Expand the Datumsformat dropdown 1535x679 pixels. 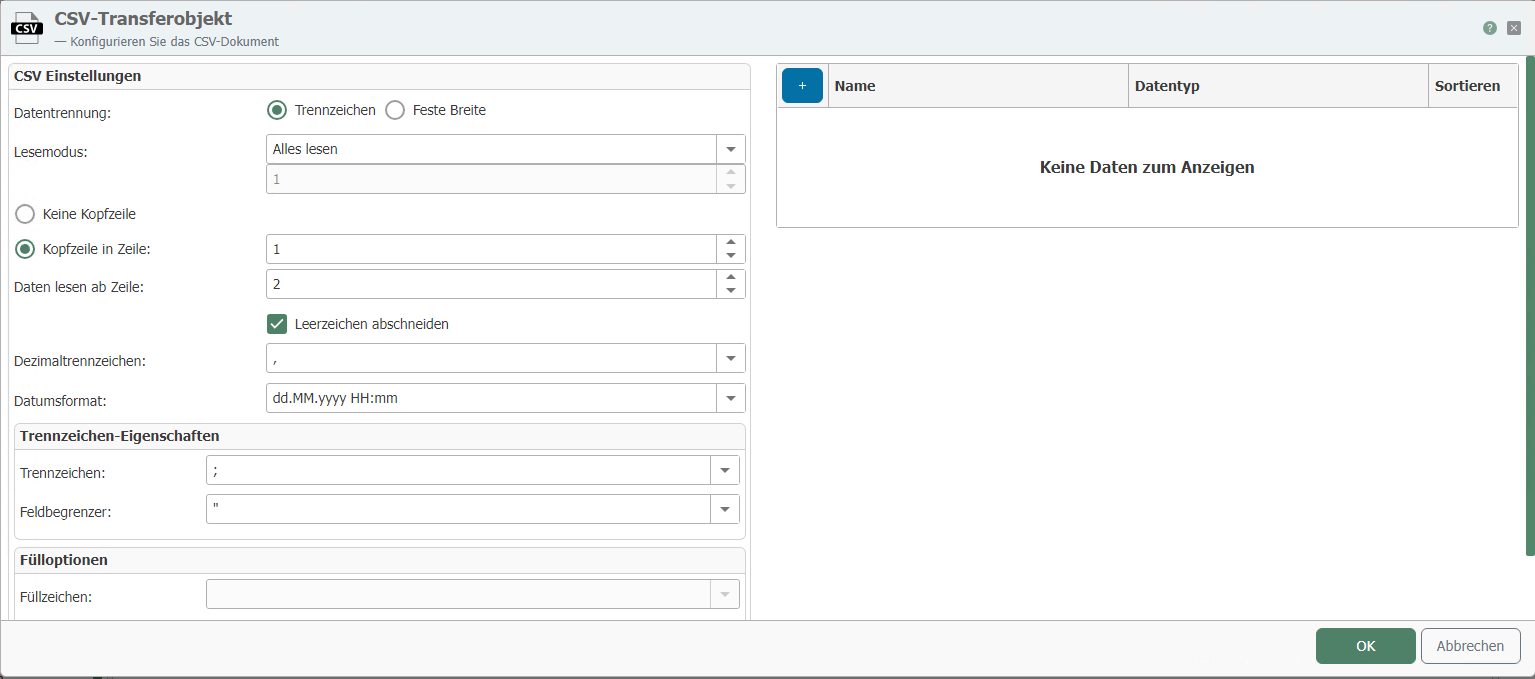point(731,397)
